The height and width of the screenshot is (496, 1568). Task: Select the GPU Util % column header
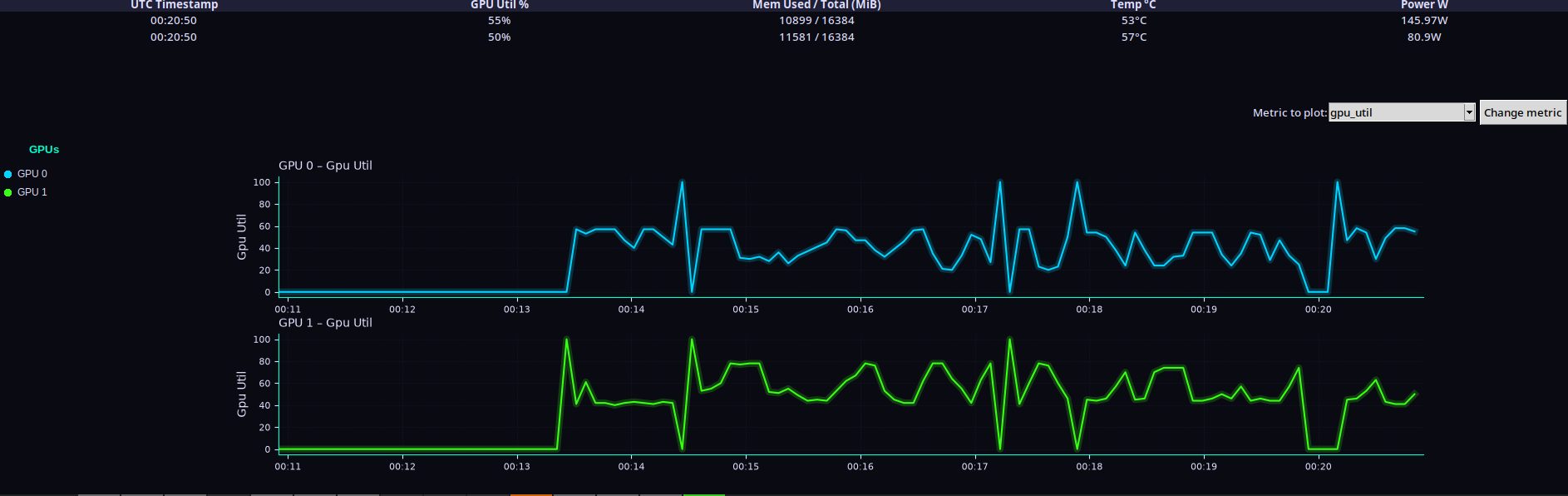click(500, 5)
